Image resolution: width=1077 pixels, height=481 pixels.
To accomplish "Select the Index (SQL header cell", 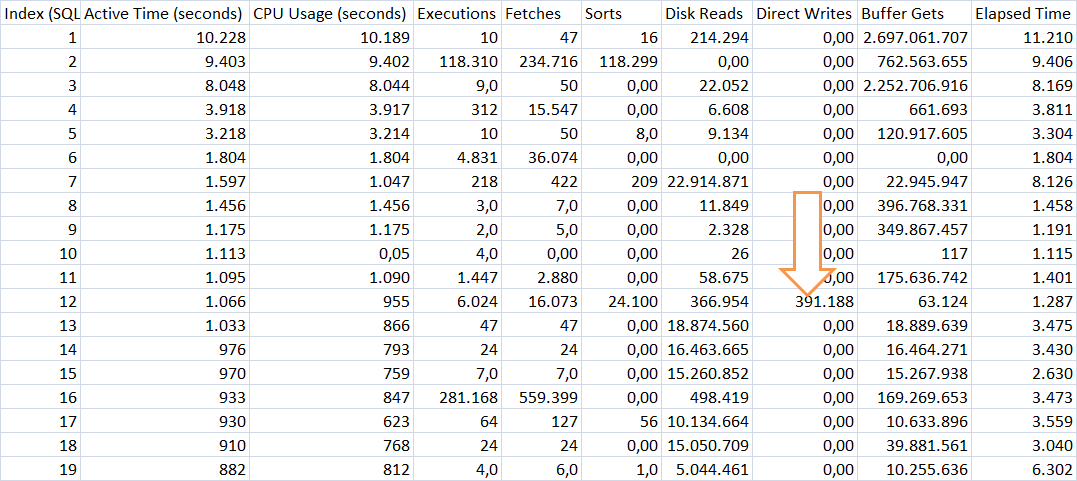I will tap(41, 14).
